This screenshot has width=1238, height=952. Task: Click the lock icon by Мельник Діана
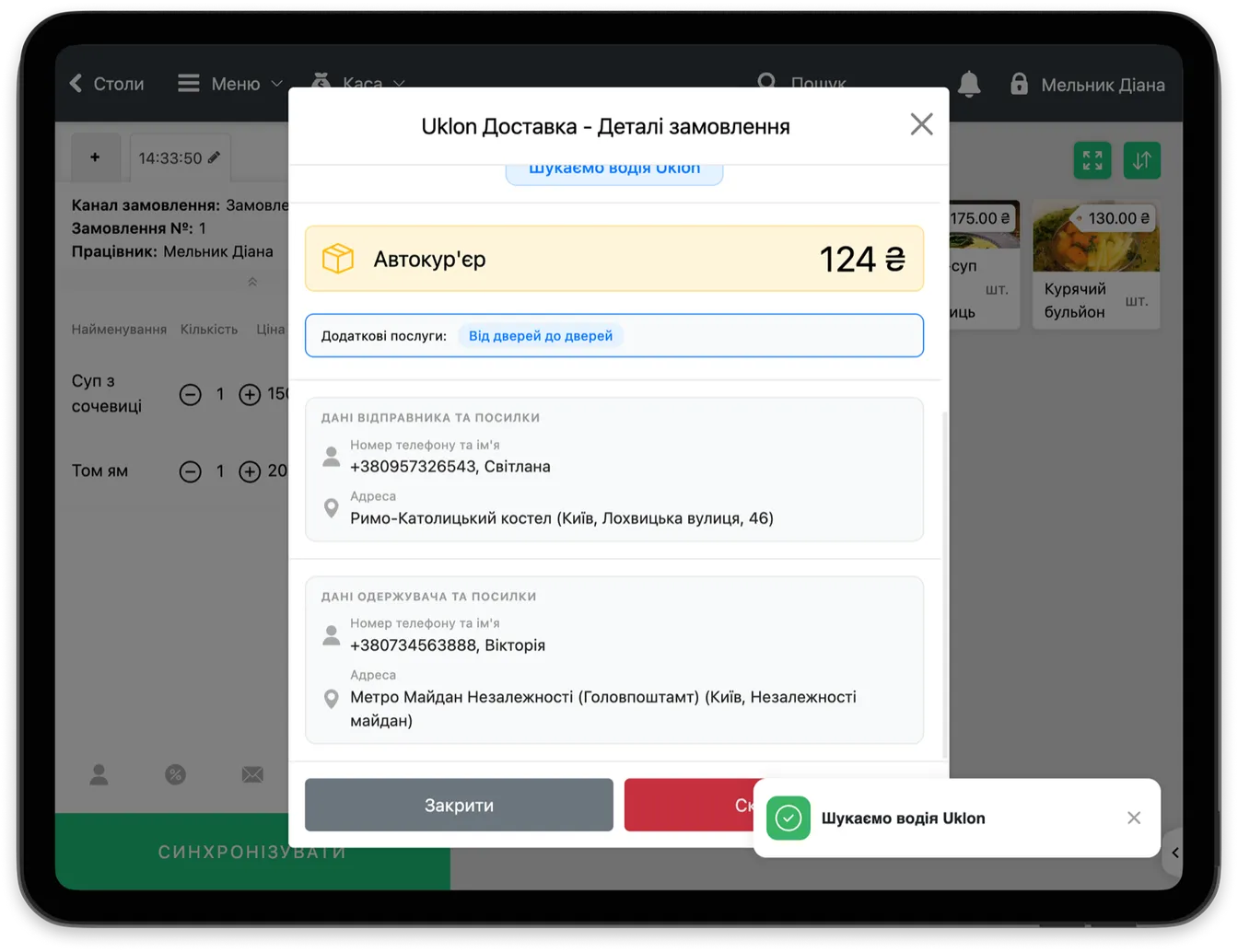[1019, 84]
